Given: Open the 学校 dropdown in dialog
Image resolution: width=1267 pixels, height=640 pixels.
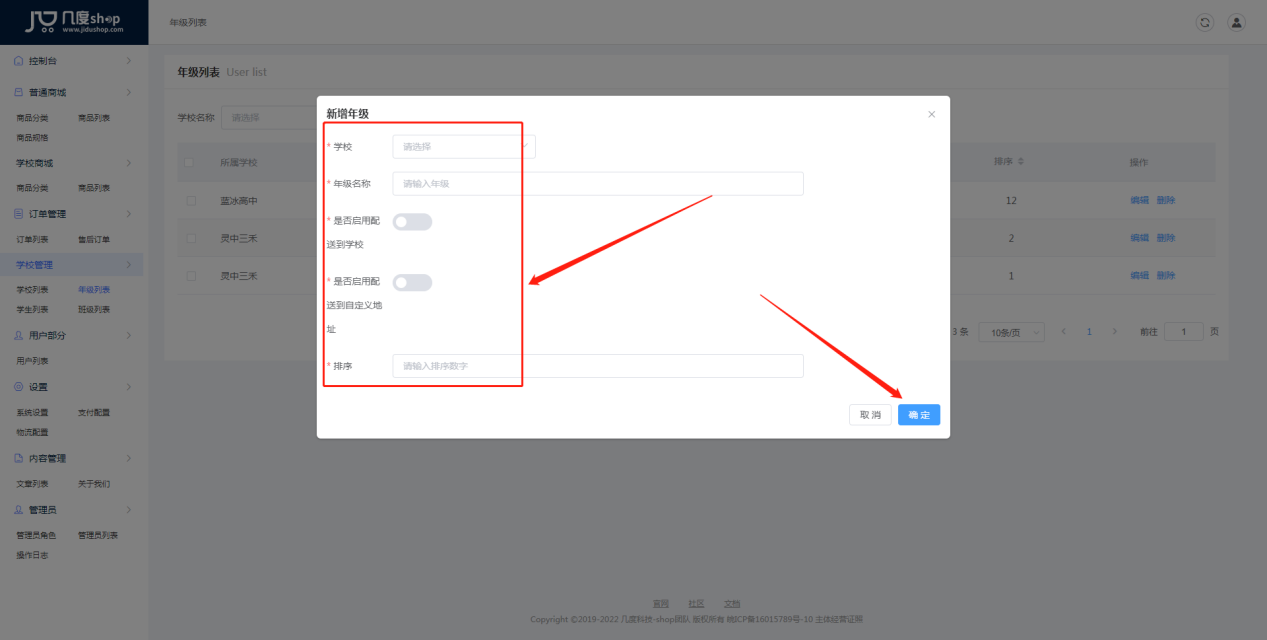Looking at the screenshot, I should tap(464, 147).
